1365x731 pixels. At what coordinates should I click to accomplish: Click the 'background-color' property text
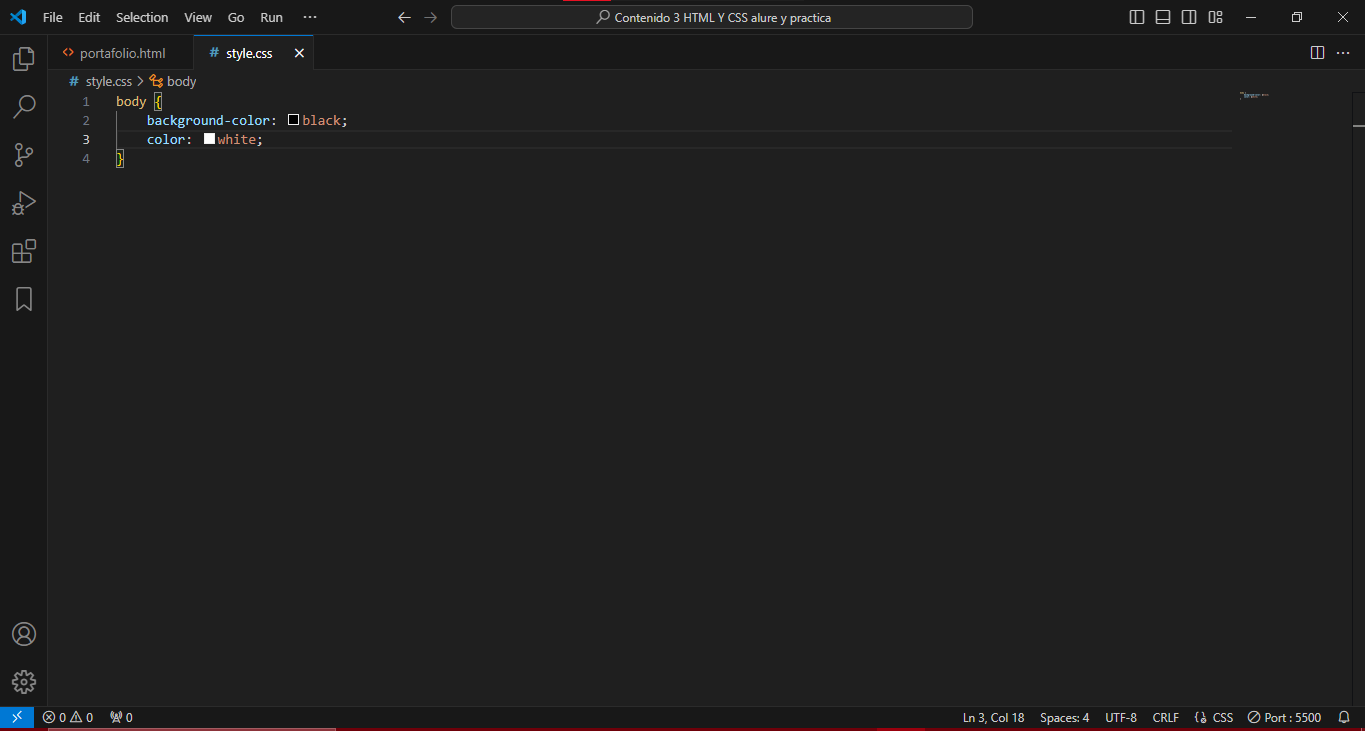(209, 120)
